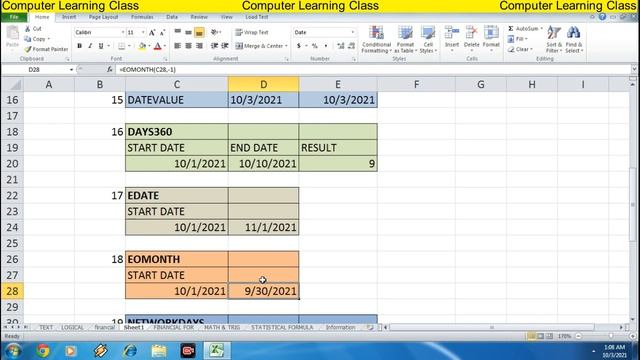
Task: Click the Excel icon on the taskbar
Action: [216, 351]
